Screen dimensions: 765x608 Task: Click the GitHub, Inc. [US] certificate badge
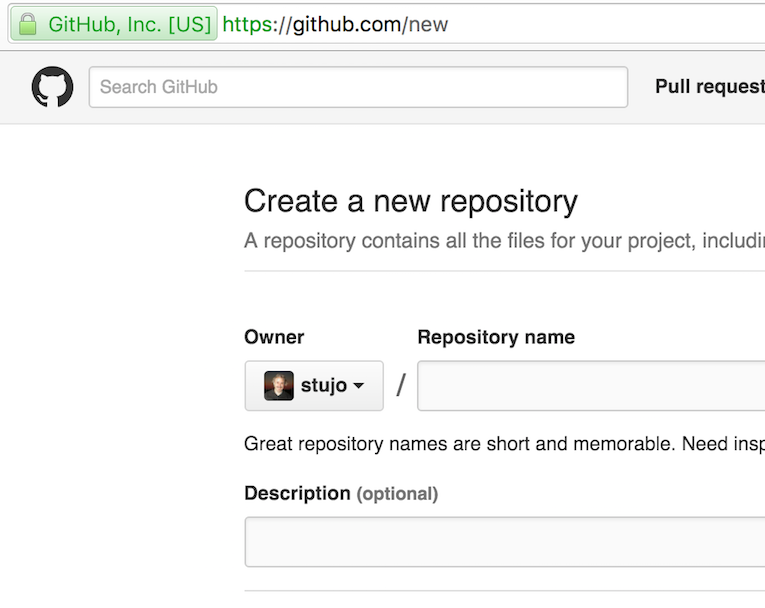[129, 24]
